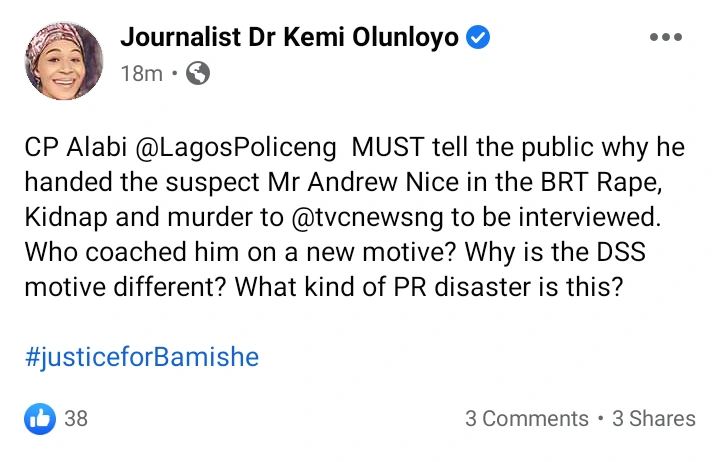The width and height of the screenshot is (720, 462).
Task: View the 3 Shares list
Action: (654, 419)
